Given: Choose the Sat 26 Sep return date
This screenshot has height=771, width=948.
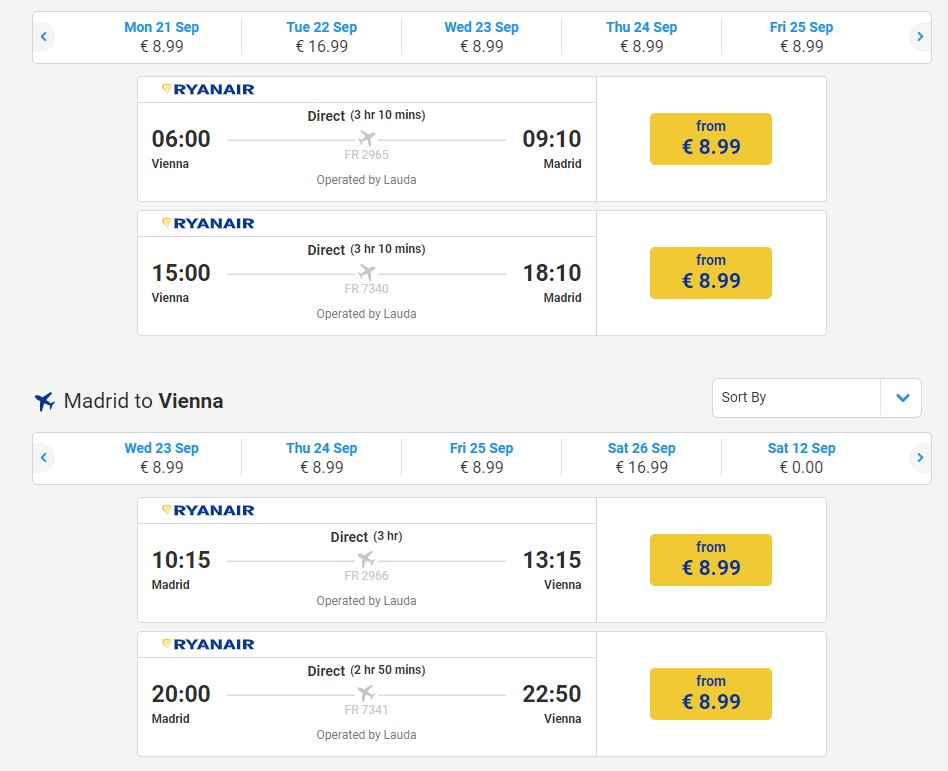Looking at the screenshot, I should [x=641, y=458].
